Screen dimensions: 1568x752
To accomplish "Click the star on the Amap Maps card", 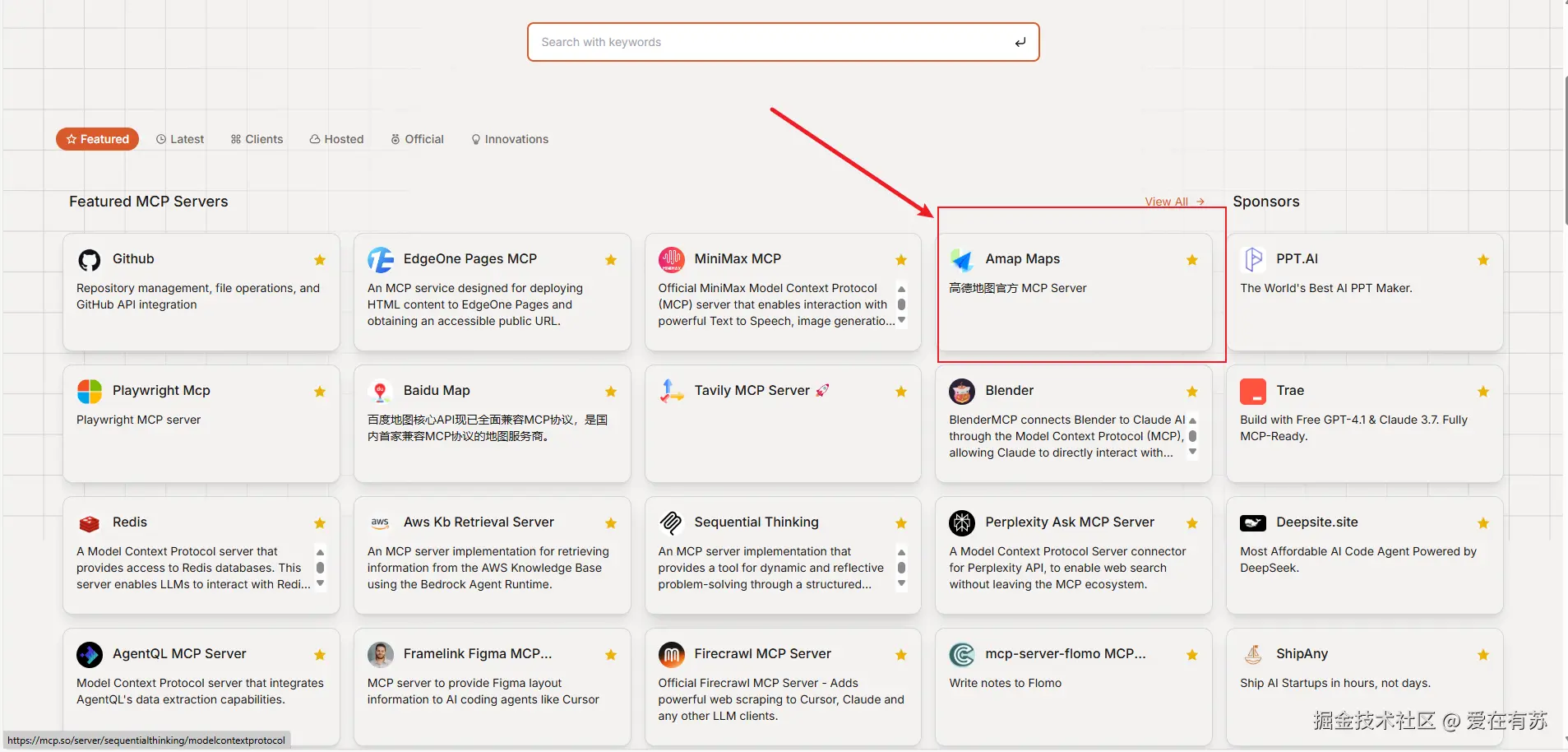I will click(x=1192, y=260).
